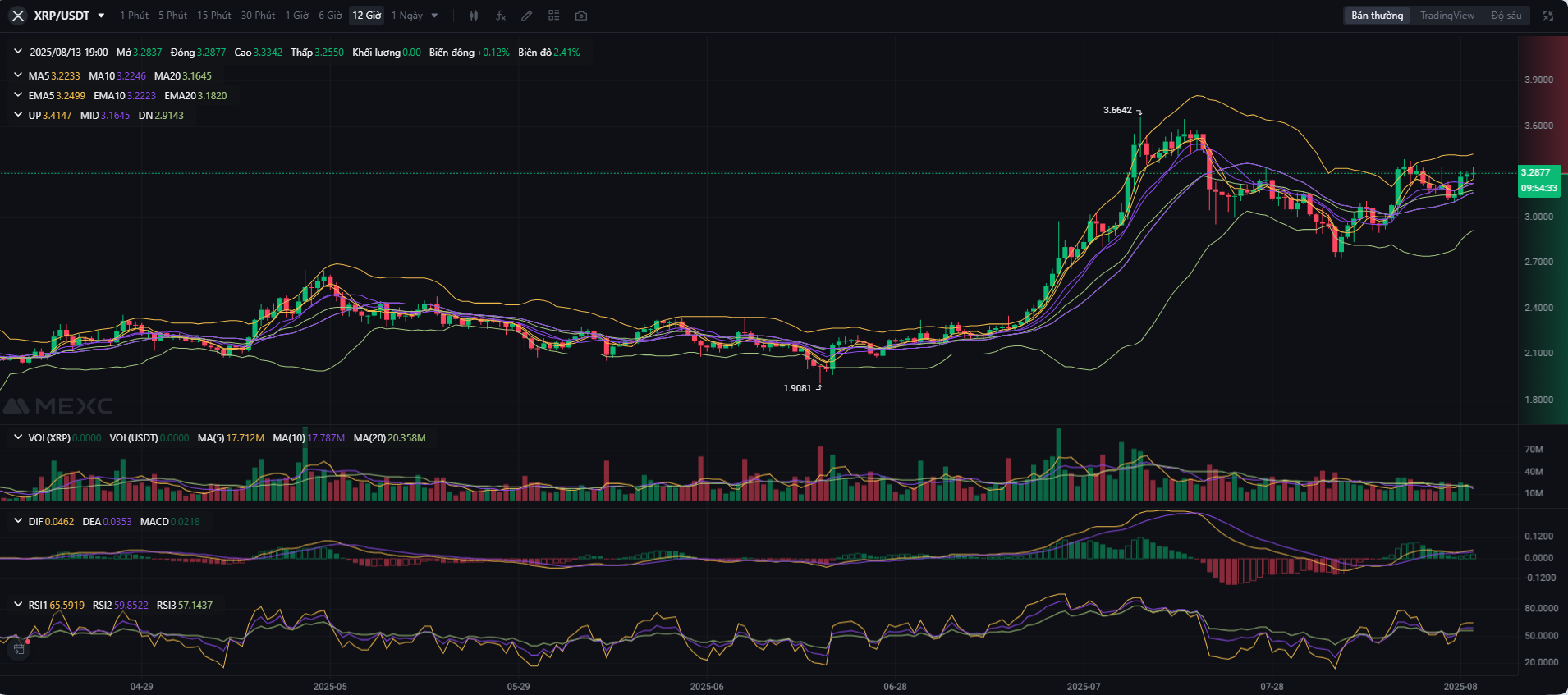Select the 1 Ngày timeframe
This screenshot has width=1568, height=695.
(406, 16)
